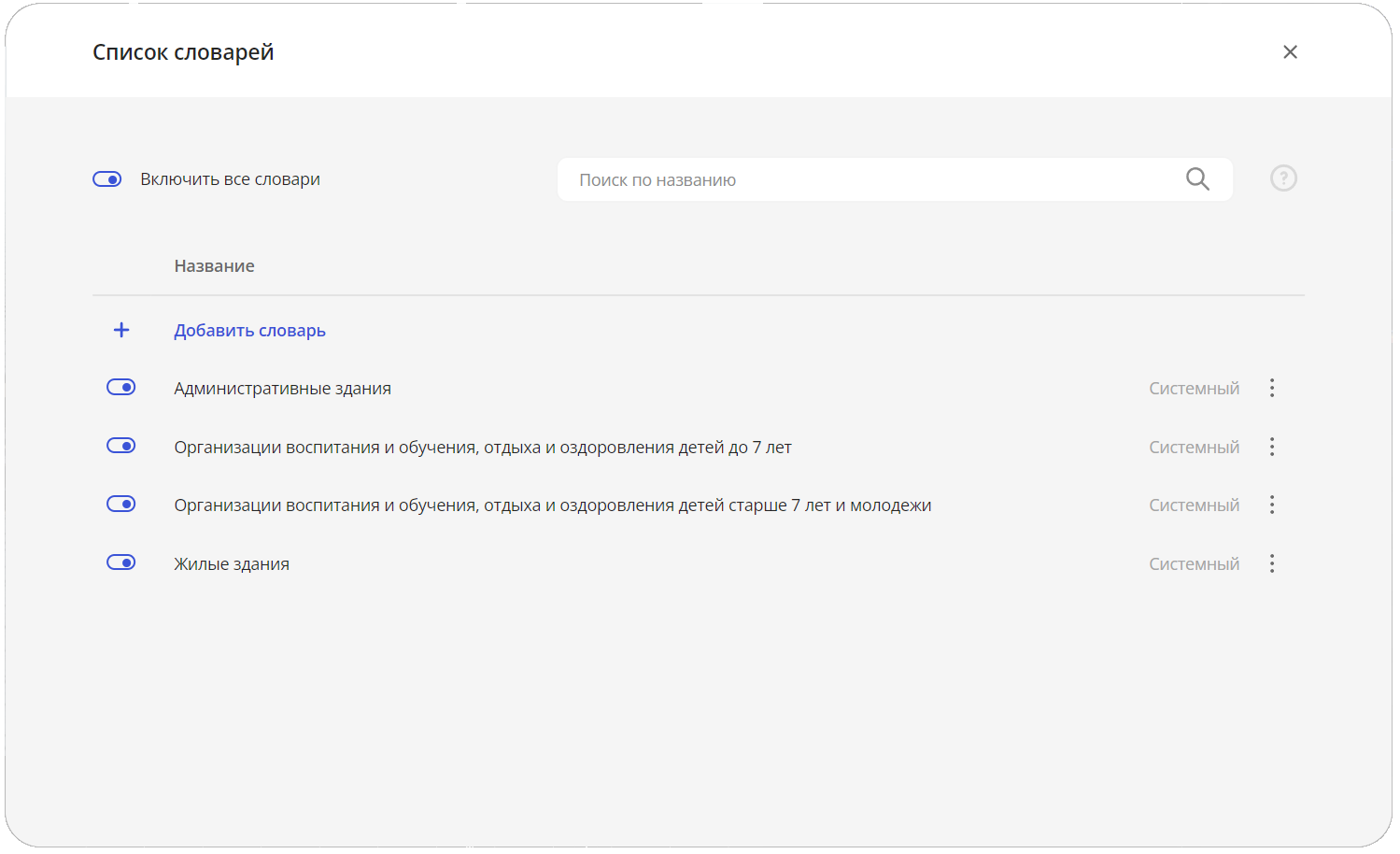Click Системный label in старше 7 лет и молодежи row
The image size is (1400, 854).
click(1195, 505)
